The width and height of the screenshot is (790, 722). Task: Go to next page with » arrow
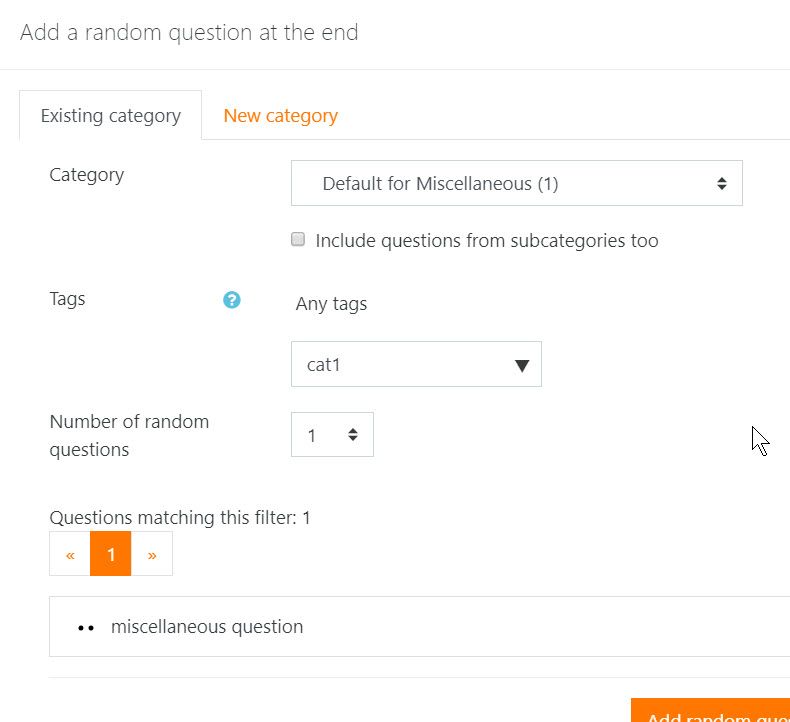point(152,554)
